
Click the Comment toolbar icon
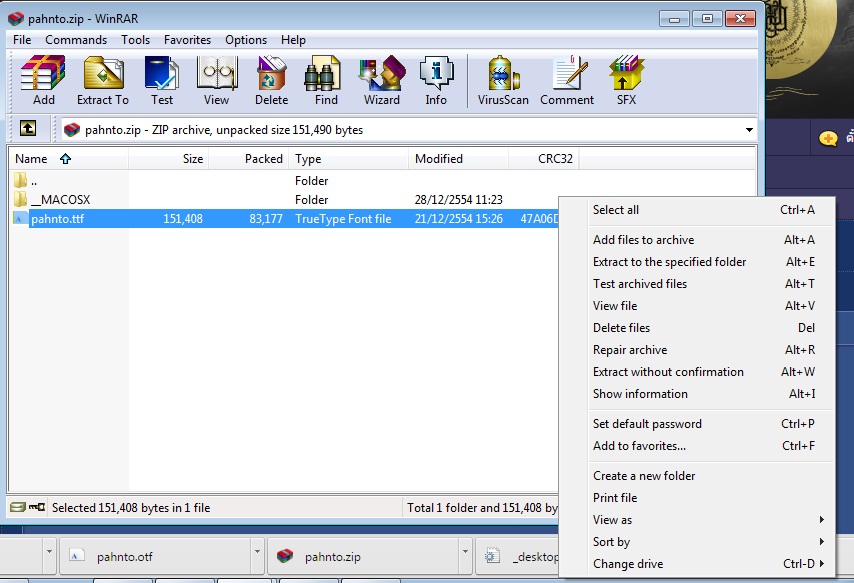(567, 80)
